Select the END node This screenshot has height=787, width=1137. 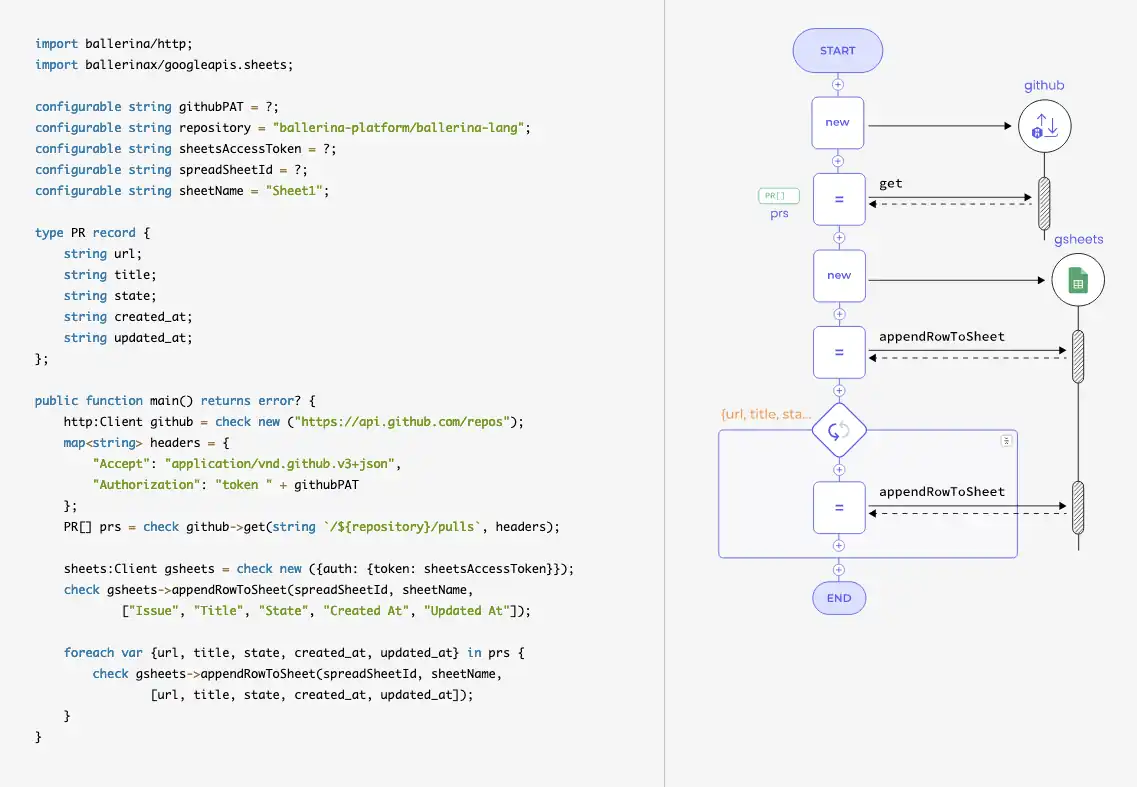(x=839, y=598)
